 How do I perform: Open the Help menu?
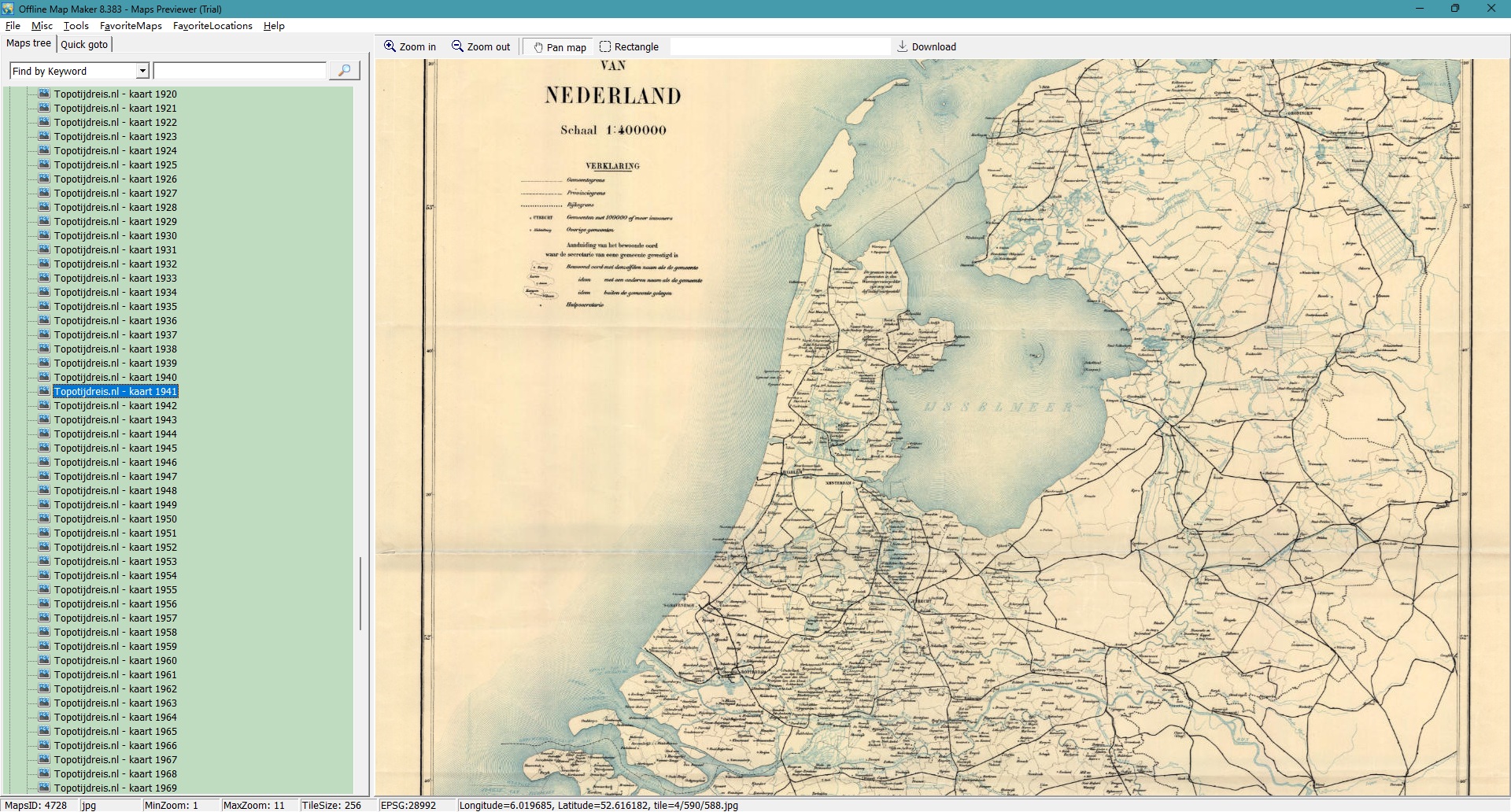coord(274,26)
